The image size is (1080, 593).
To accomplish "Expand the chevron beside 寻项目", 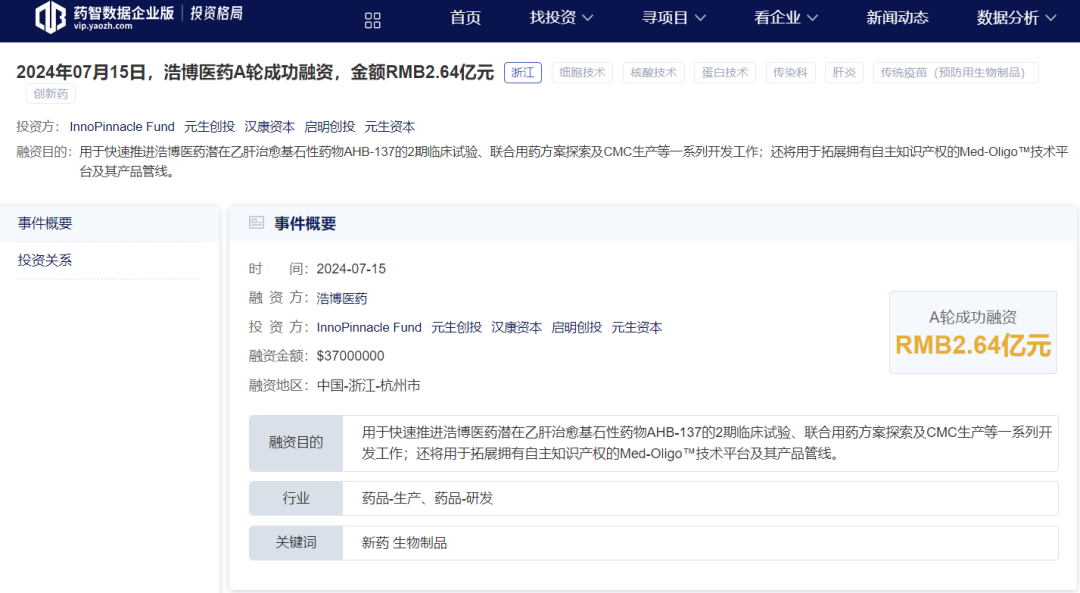I will [700, 19].
